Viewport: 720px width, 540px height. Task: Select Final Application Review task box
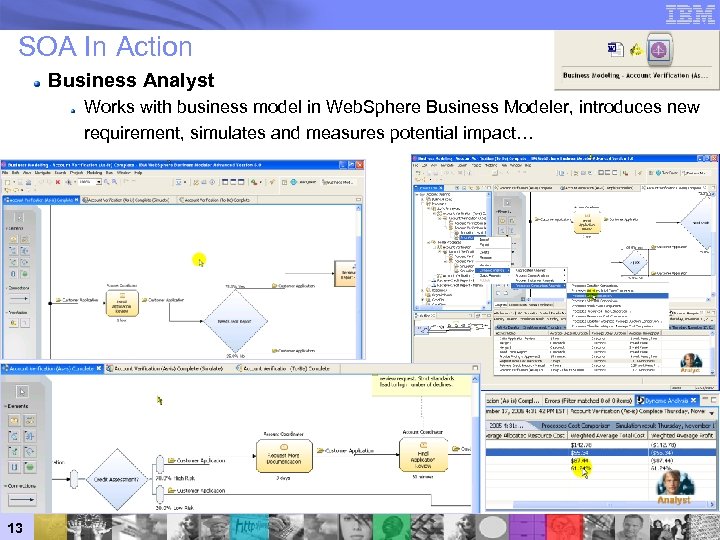pos(423,455)
